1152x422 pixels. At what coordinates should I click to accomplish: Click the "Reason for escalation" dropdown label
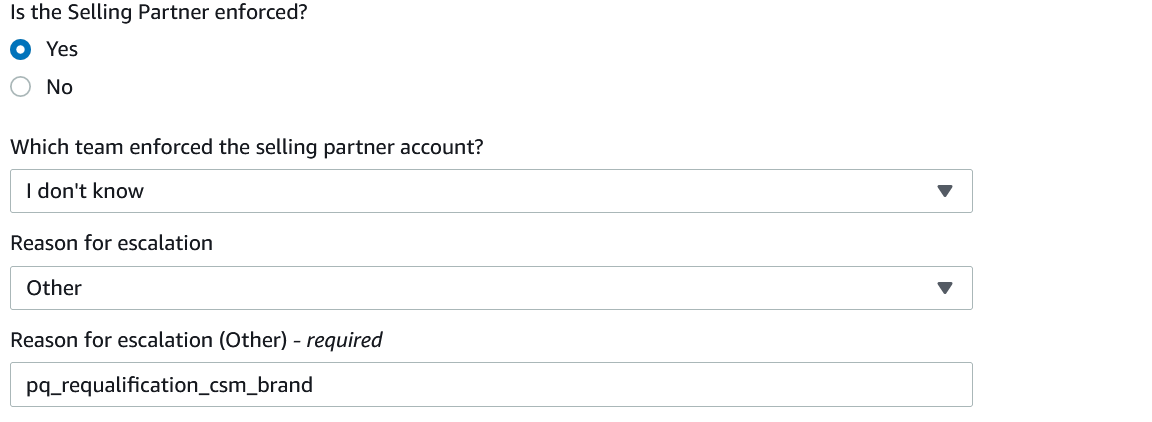(x=111, y=243)
